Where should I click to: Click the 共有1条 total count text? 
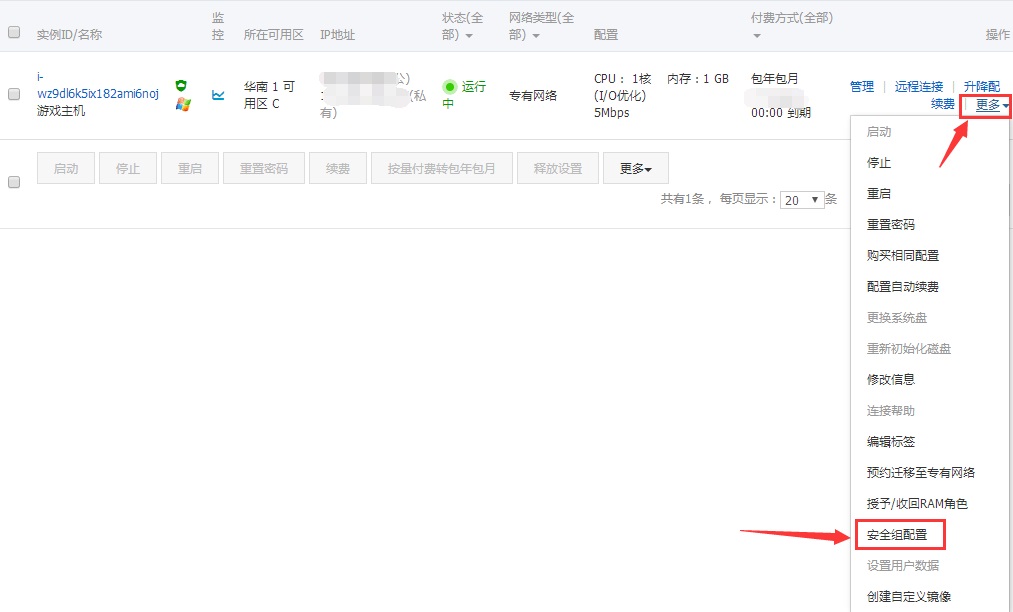click(x=682, y=199)
